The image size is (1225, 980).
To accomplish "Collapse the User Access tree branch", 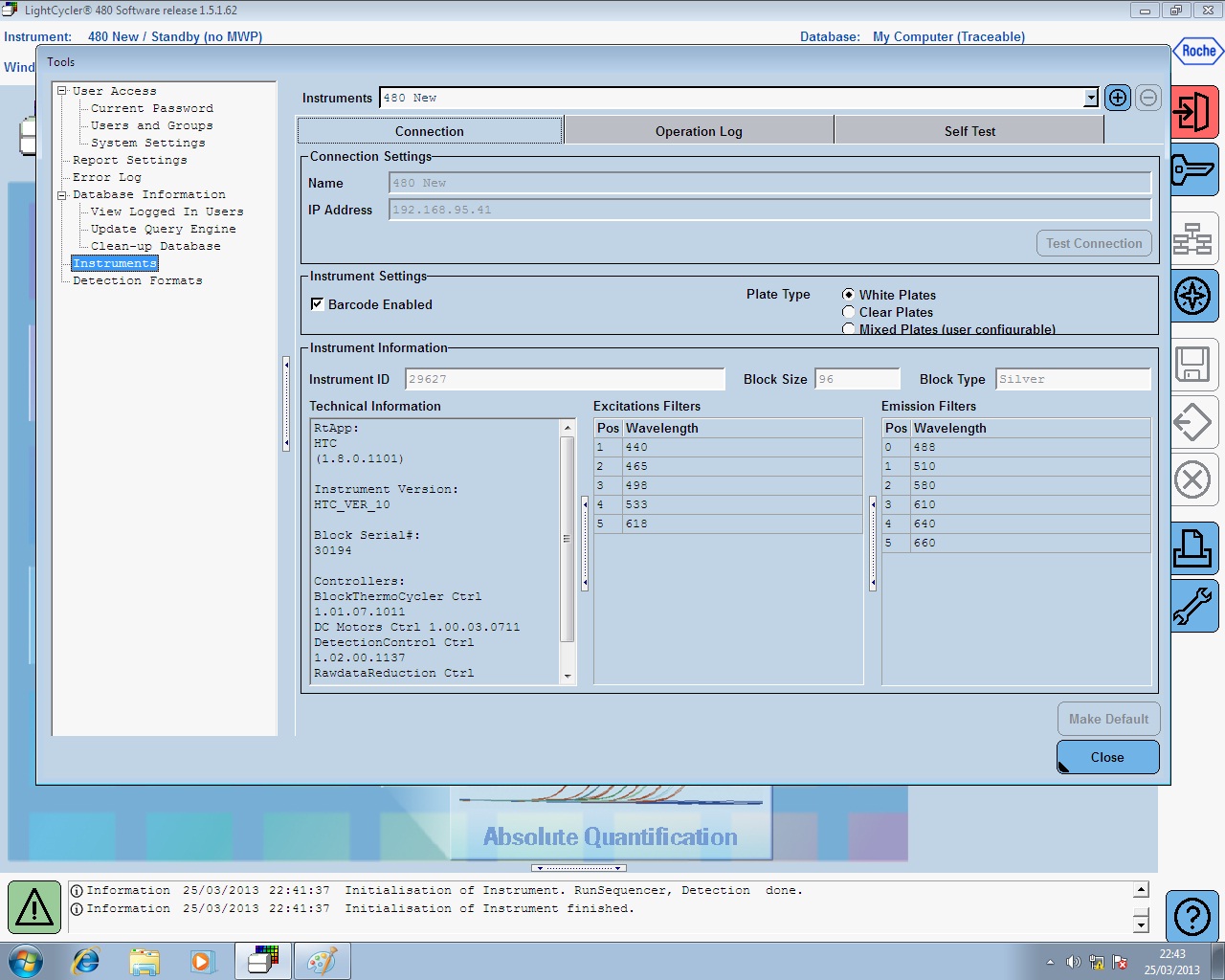I will (x=60, y=90).
